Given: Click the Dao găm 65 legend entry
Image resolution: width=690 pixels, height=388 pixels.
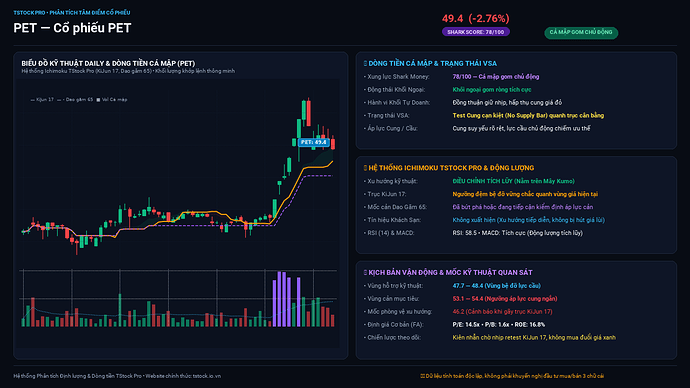Looking at the screenshot, I should tap(75, 99).
